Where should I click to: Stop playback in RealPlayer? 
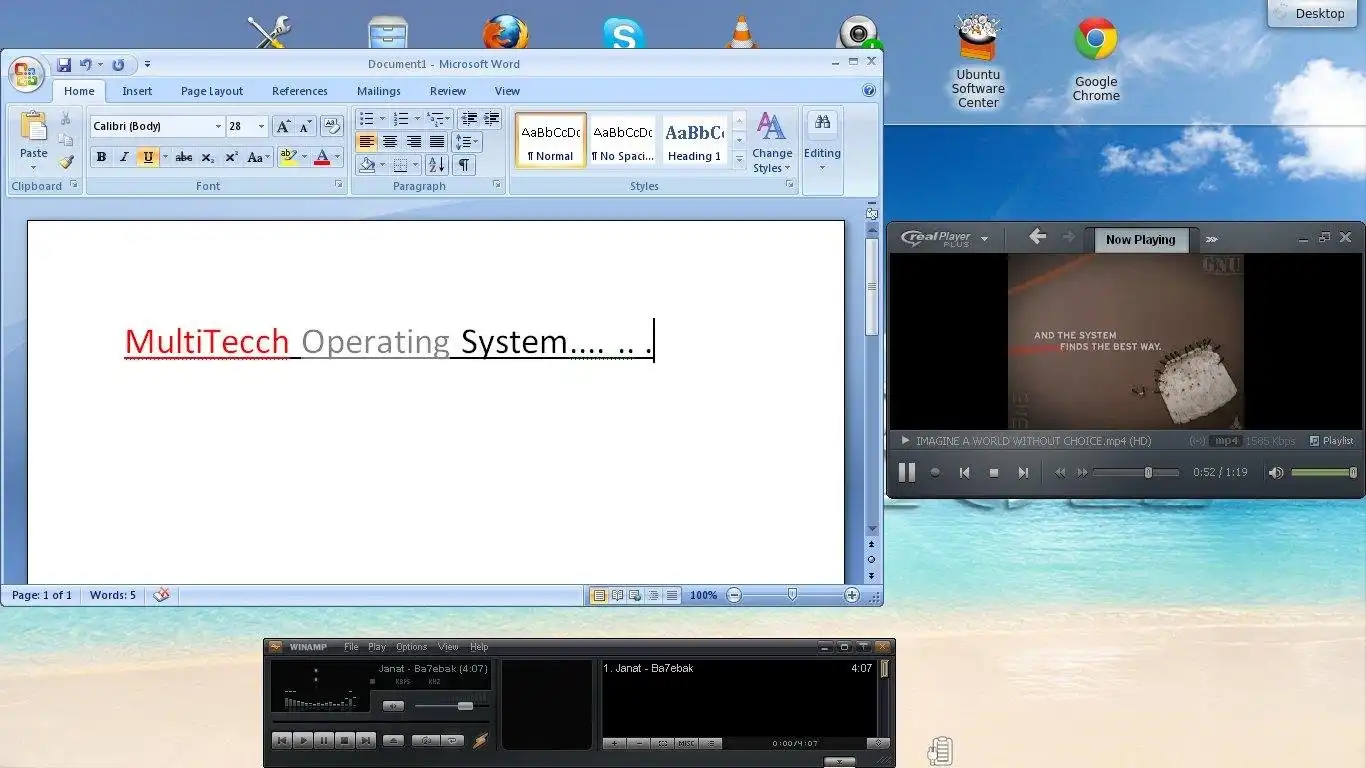click(x=994, y=472)
